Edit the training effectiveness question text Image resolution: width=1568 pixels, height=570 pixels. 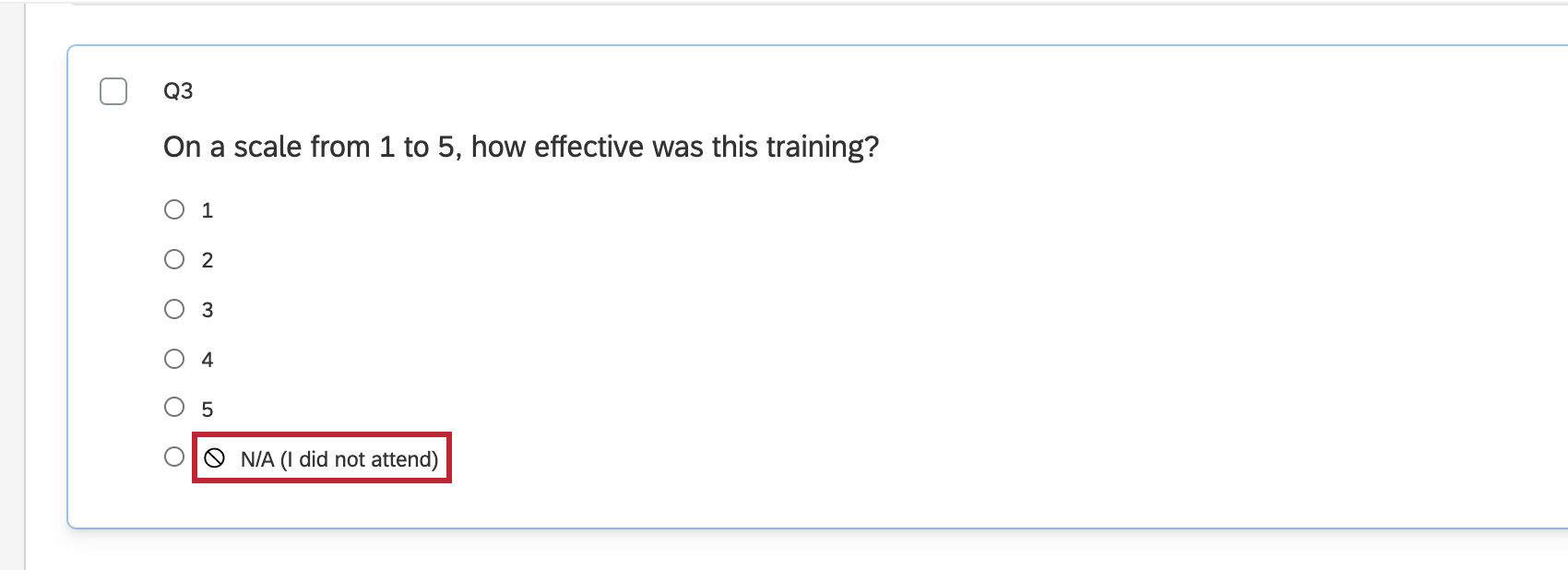click(x=520, y=147)
